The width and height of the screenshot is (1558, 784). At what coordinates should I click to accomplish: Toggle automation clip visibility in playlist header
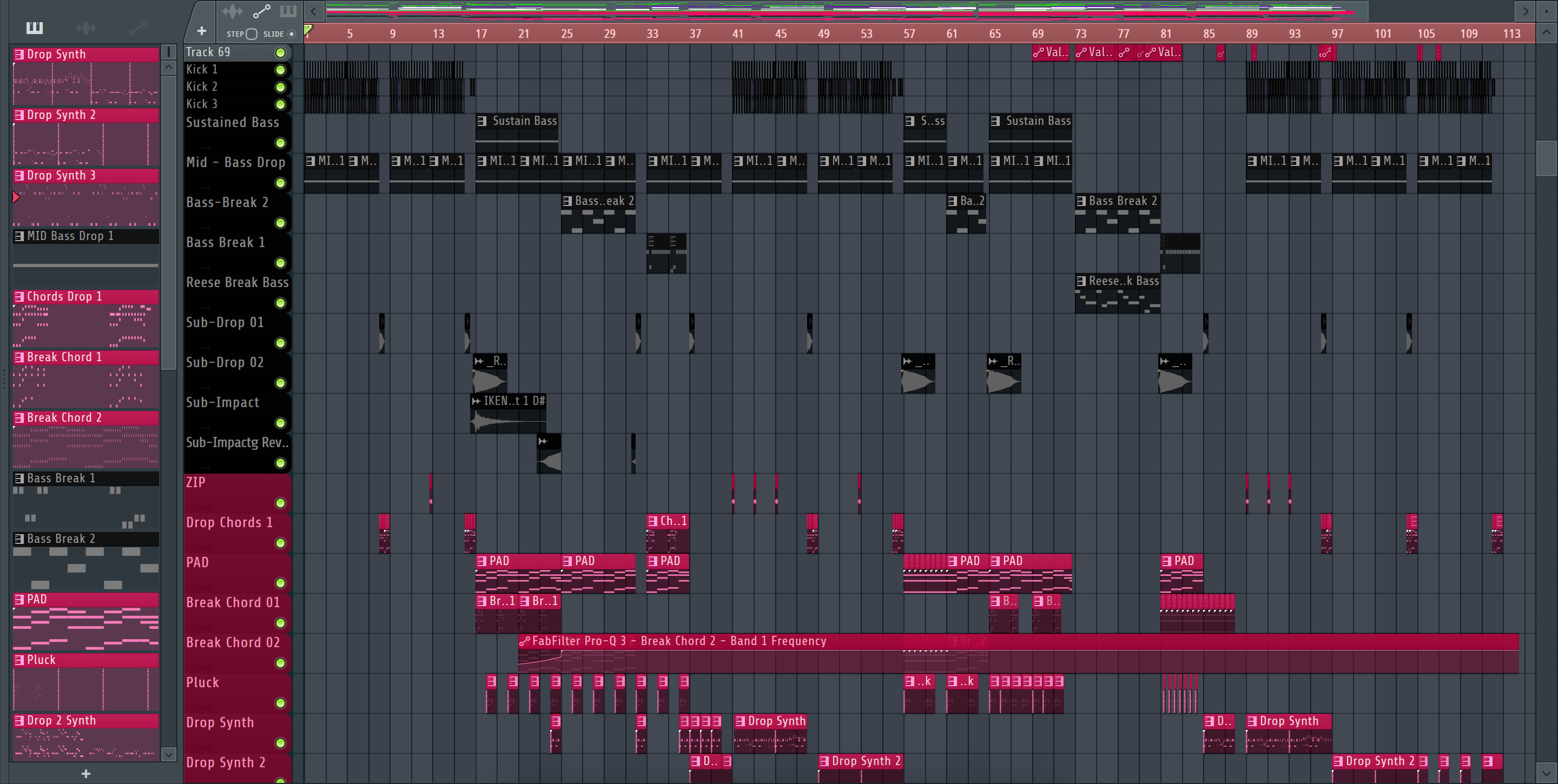[261, 11]
